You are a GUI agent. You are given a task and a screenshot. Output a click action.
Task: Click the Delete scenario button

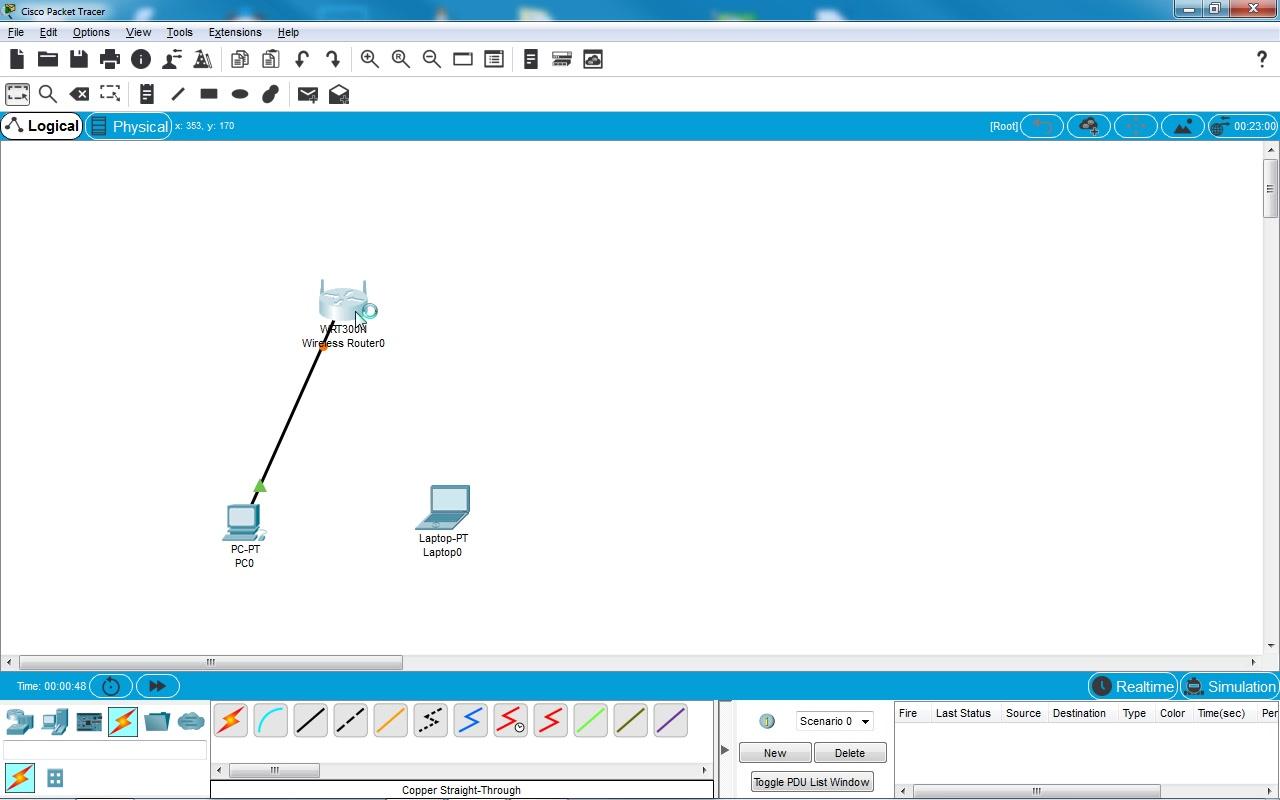[850, 753]
